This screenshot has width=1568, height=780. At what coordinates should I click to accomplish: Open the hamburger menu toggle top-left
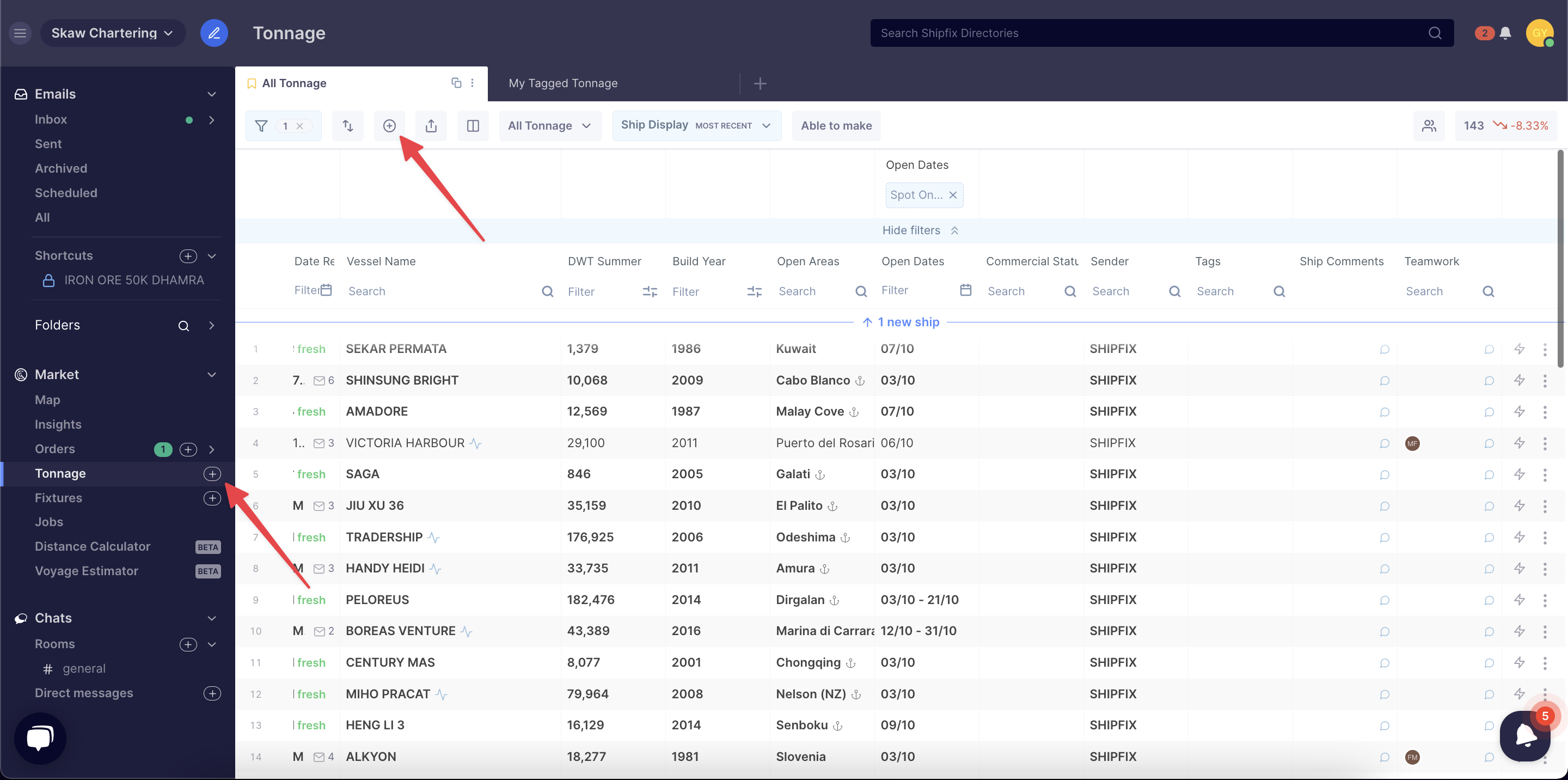[20, 33]
